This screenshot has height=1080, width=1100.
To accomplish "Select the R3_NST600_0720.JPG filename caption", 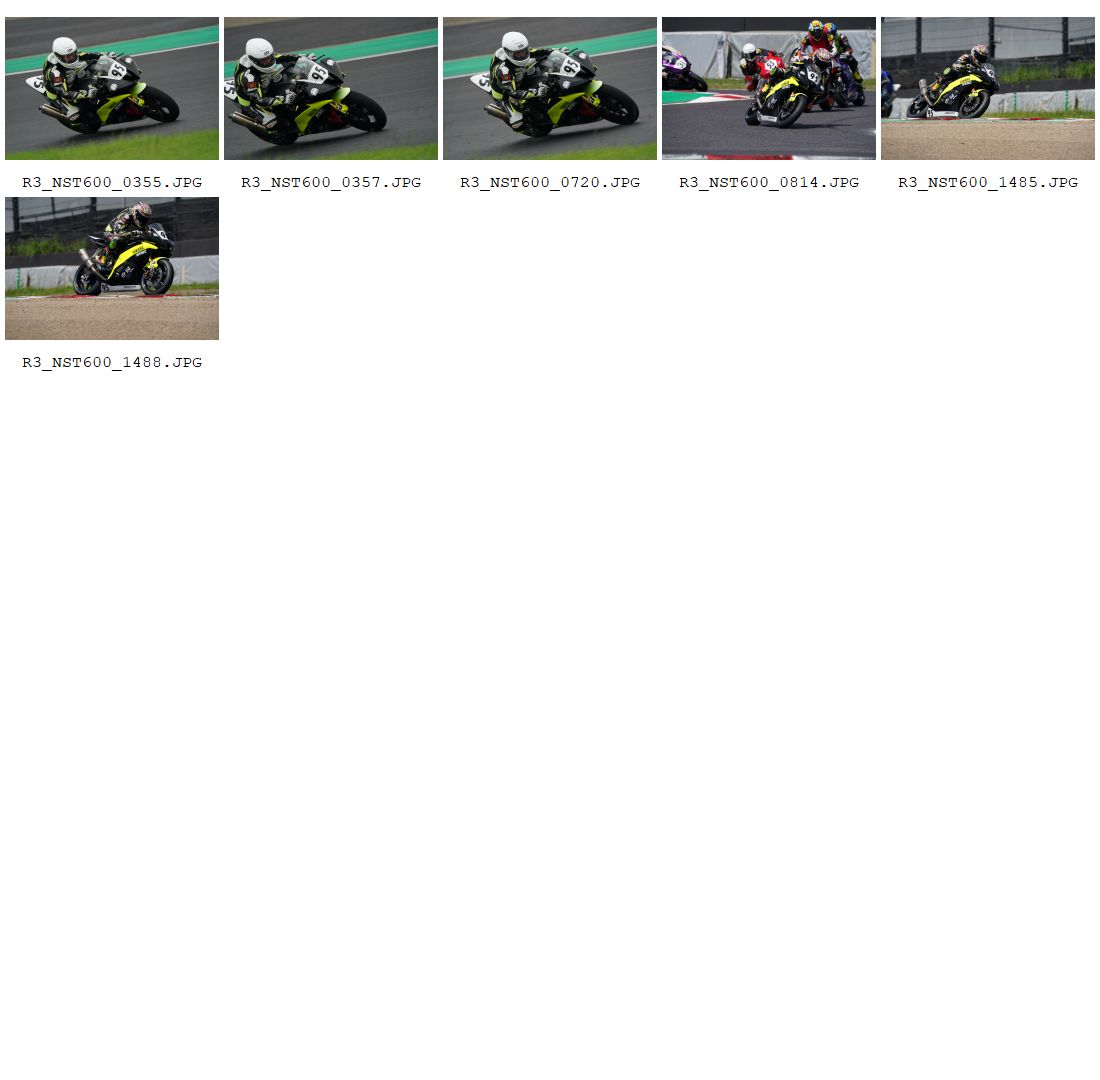I will tap(550, 183).
